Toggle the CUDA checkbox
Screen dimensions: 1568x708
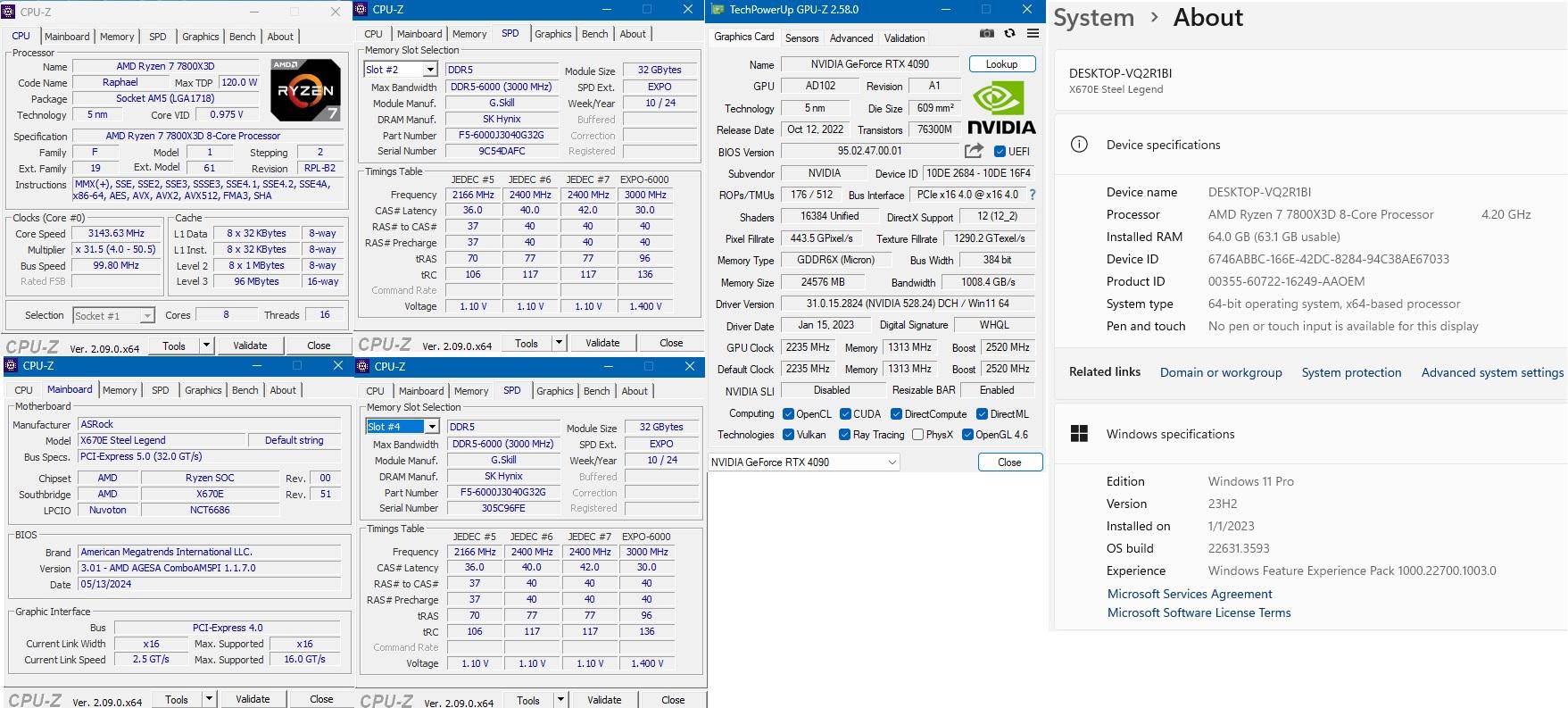pyautogui.click(x=844, y=414)
